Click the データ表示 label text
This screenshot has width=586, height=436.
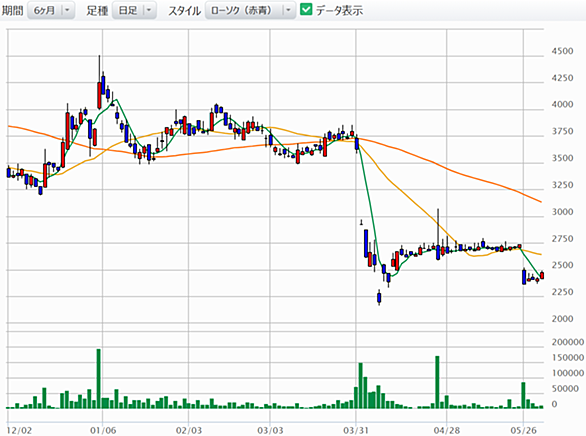point(339,10)
